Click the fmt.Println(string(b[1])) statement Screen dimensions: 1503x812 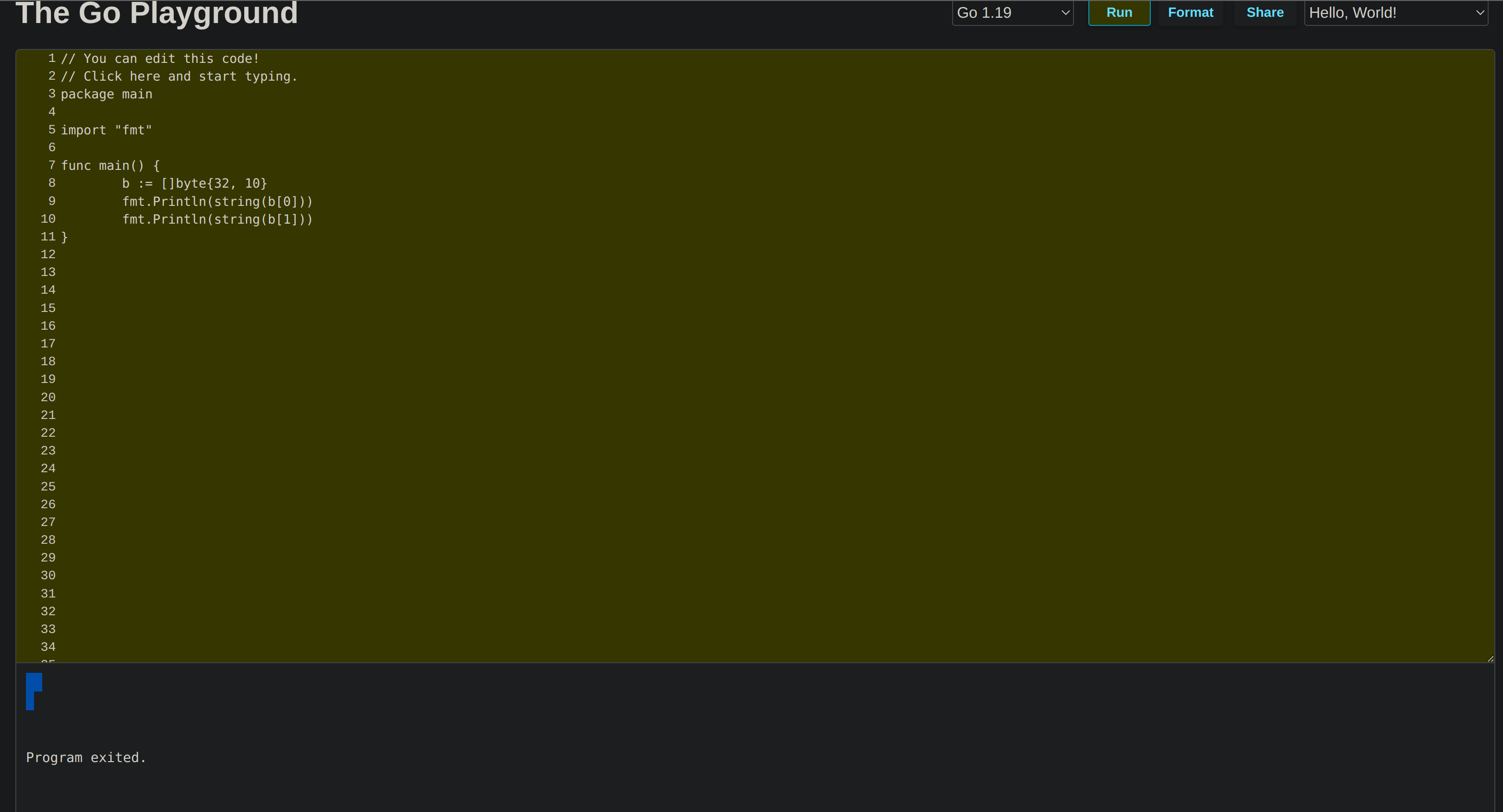(x=217, y=219)
